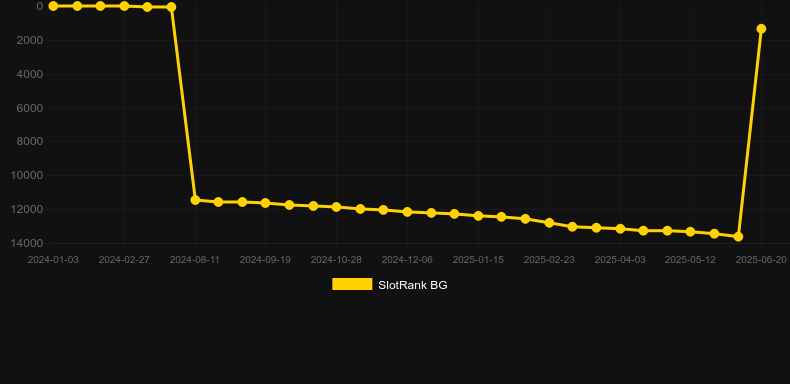
Task: Click the 2024-09-19 x-axis date label
Action: point(266,260)
